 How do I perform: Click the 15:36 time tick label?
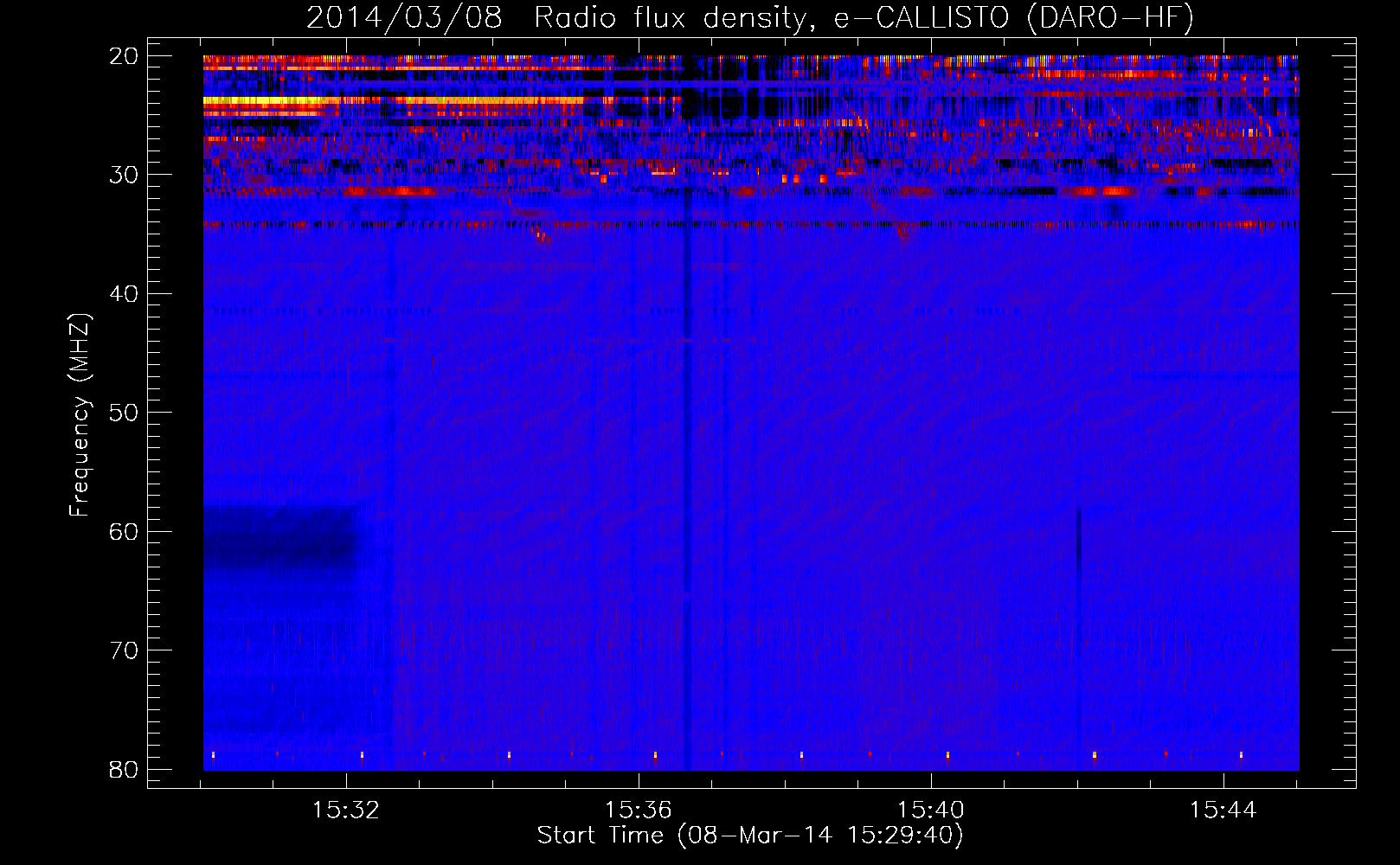pyautogui.click(x=639, y=811)
